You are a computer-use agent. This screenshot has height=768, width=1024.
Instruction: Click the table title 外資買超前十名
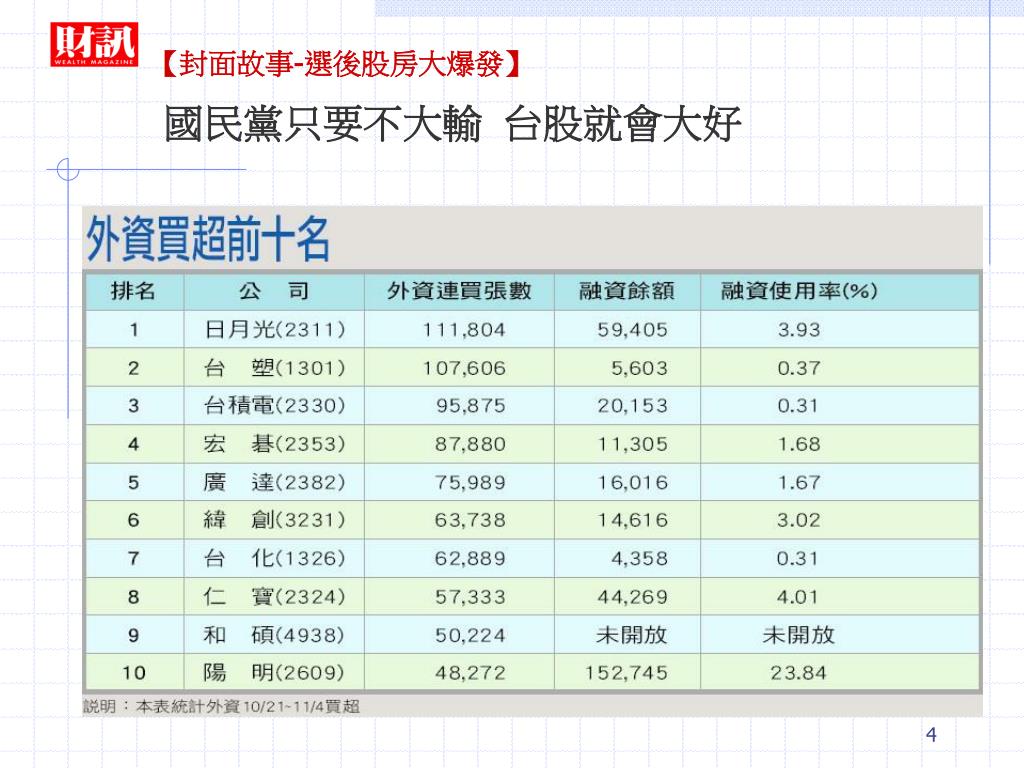tap(208, 239)
